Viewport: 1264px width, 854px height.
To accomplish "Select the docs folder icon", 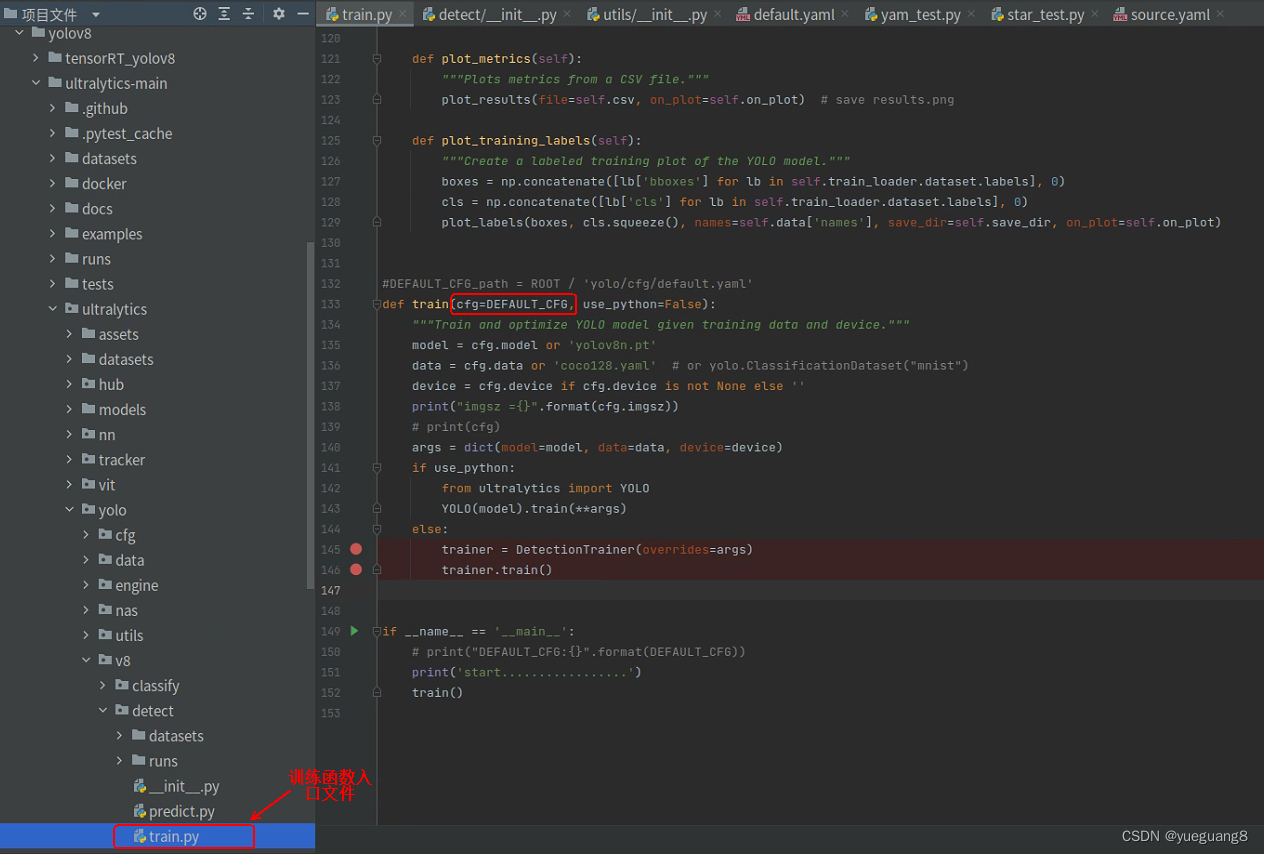I will 72,208.
